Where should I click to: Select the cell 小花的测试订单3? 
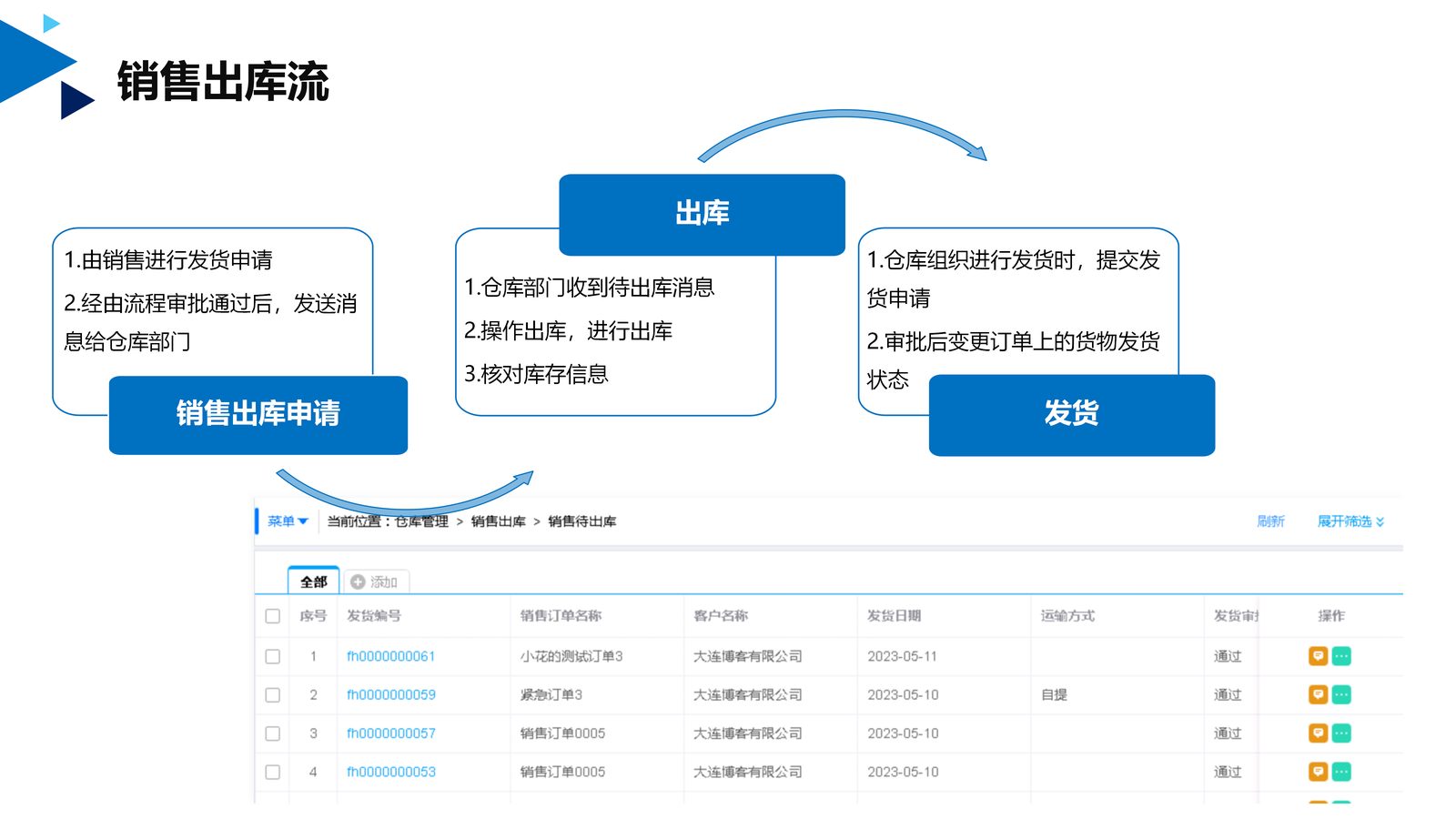[x=571, y=656]
